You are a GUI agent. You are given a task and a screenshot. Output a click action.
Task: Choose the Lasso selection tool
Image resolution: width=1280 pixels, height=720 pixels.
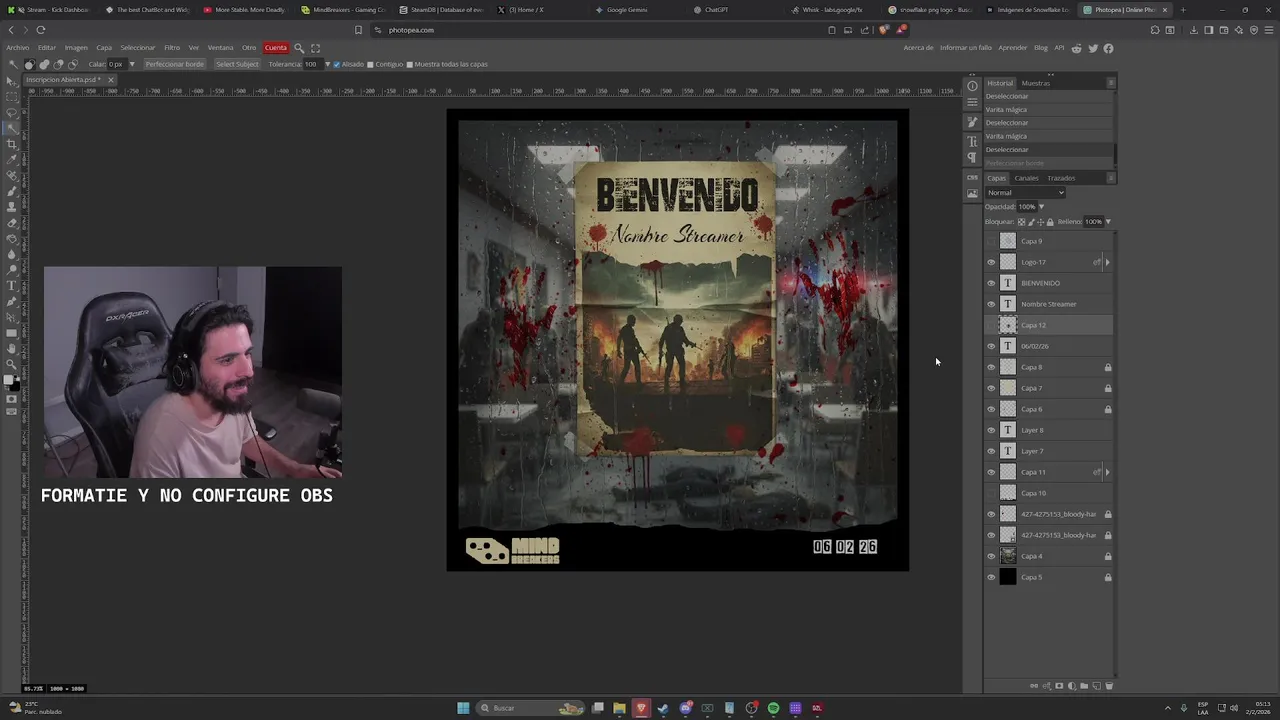tap(12, 112)
